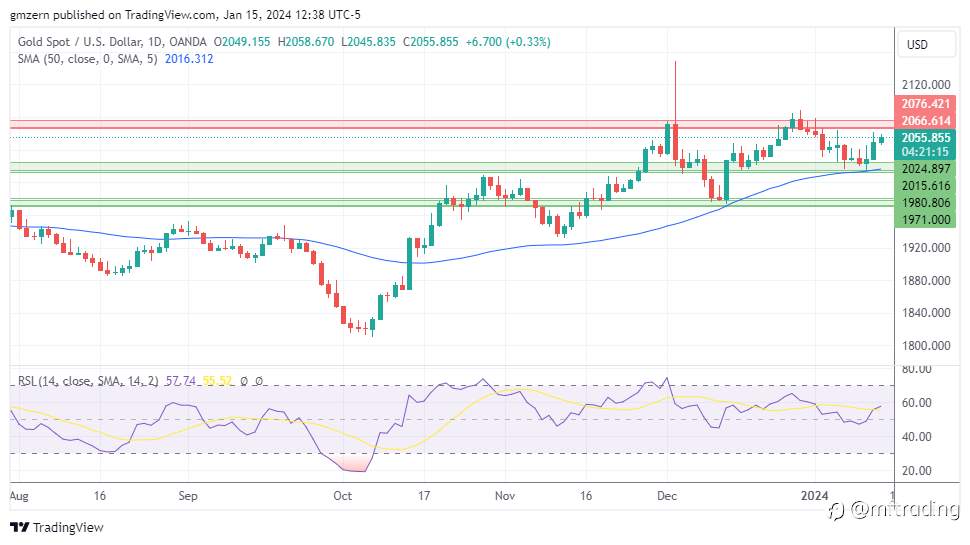Open the USD currency selector
The height and width of the screenshot is (545, 970).
click(x=925, y=45)
